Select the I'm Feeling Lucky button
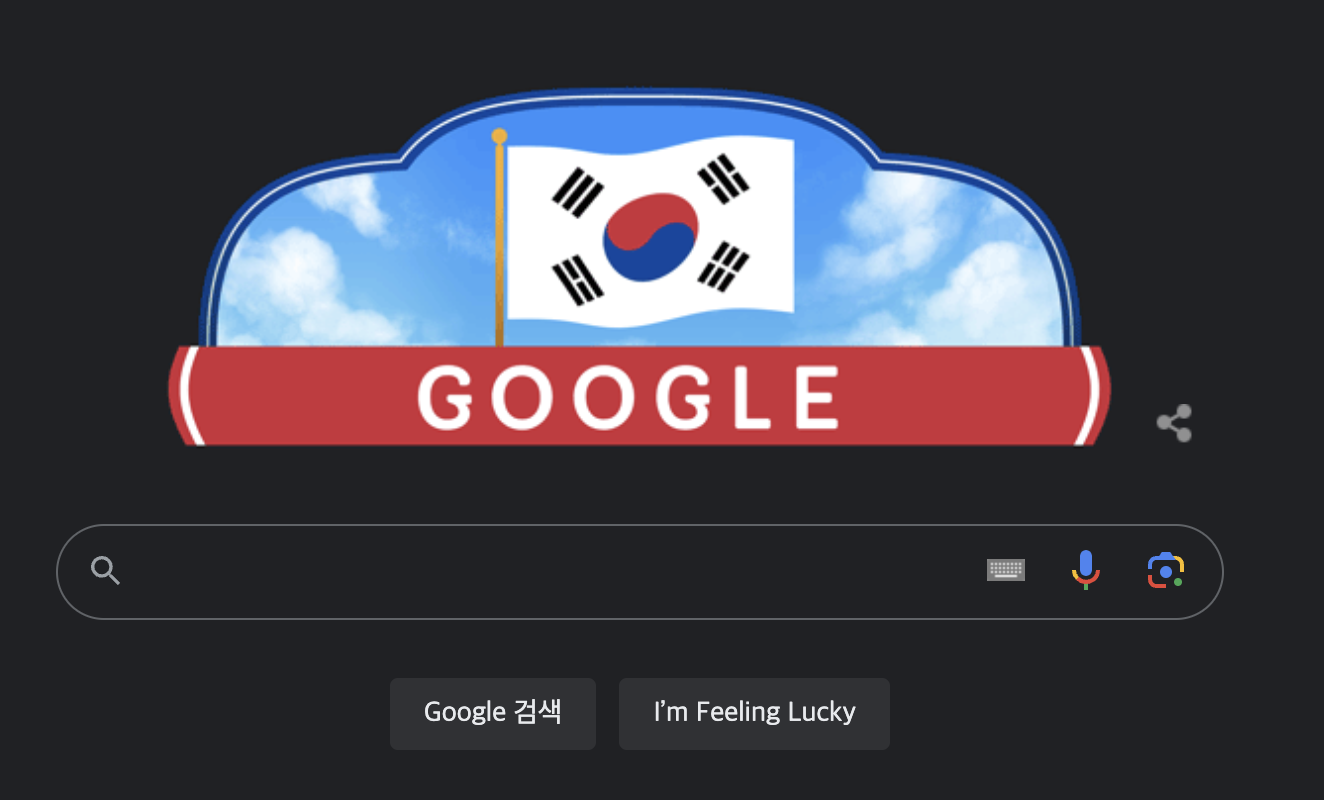This screenshot has height=800, width=1324. 754,713
